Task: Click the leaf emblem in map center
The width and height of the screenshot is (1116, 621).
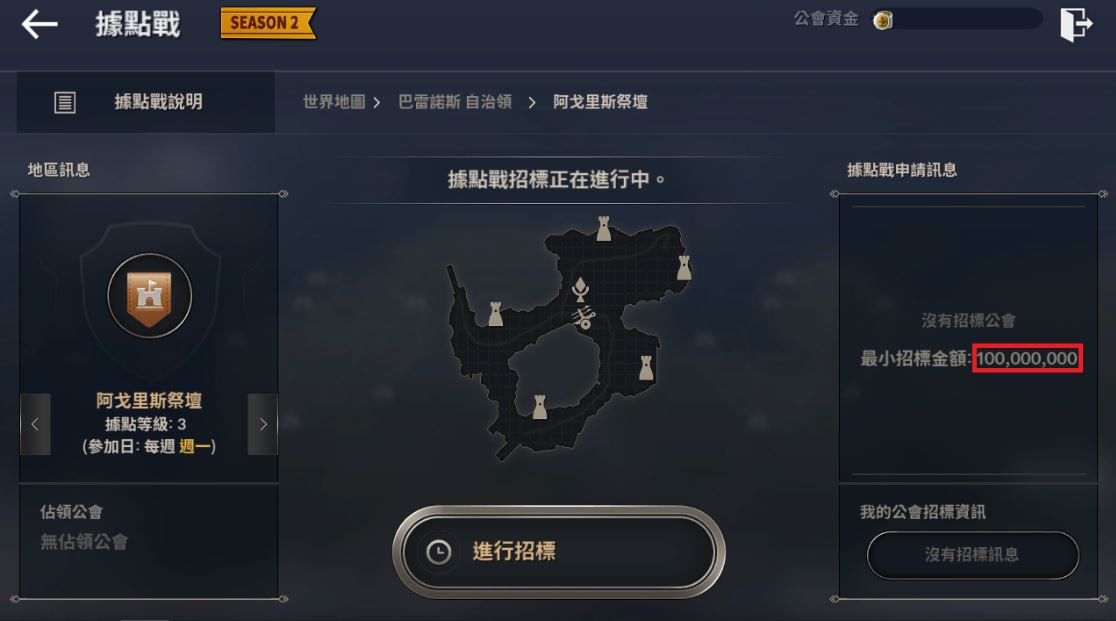Action: pyautogui.click(x=580, y=289)
